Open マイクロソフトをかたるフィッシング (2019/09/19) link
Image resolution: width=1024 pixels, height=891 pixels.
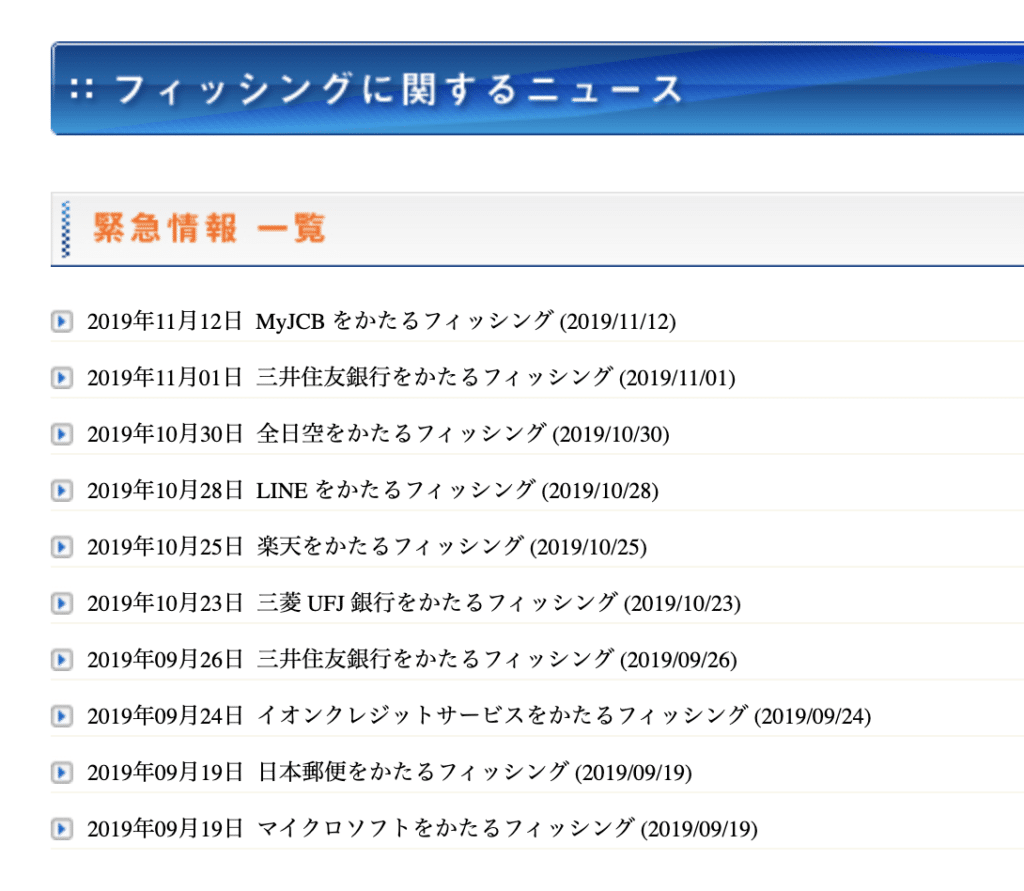(x=507, y=829)
